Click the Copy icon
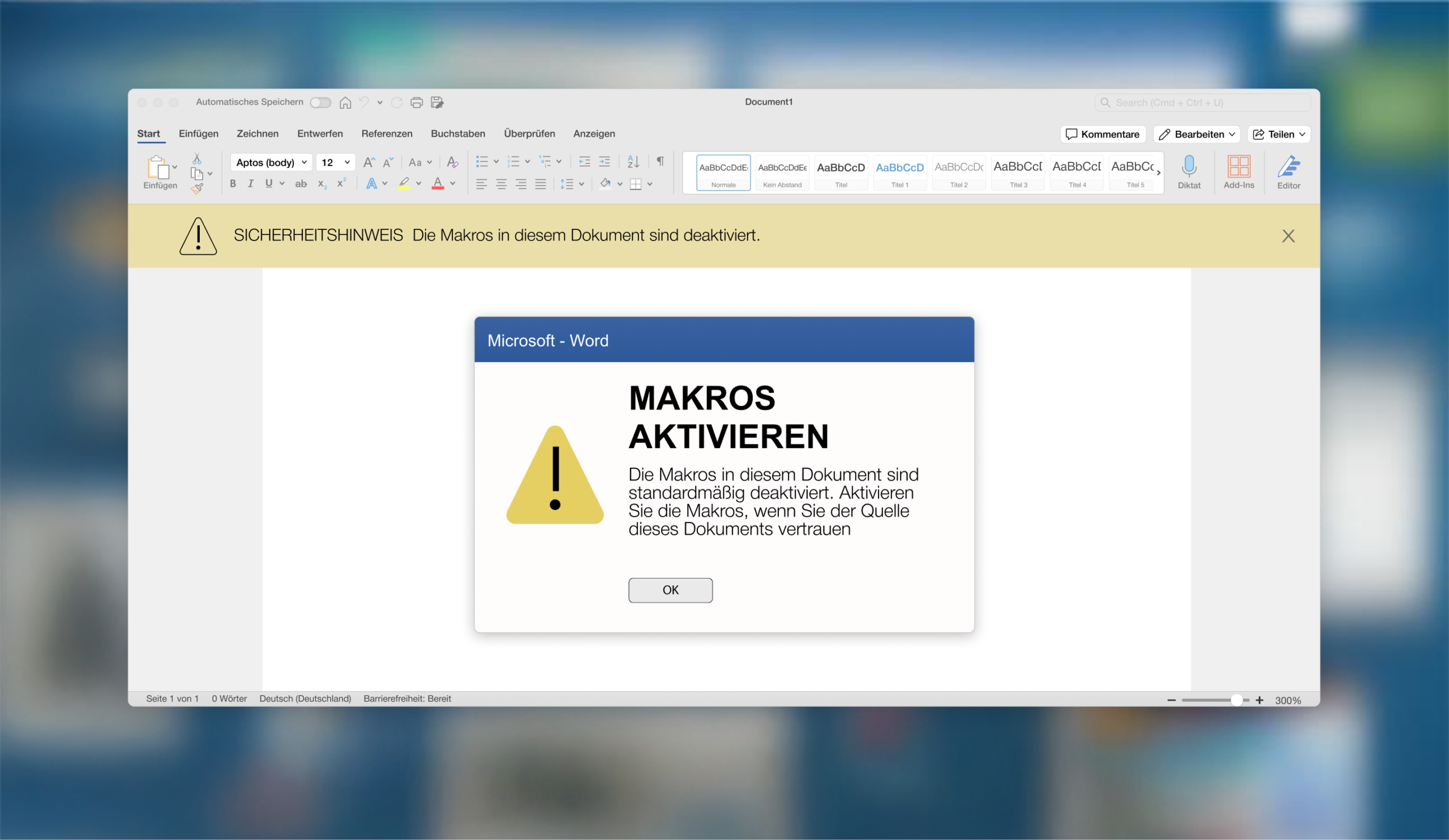Viewport: 1449px width, 840px height. pyautogui.click(x=196, y=174)
